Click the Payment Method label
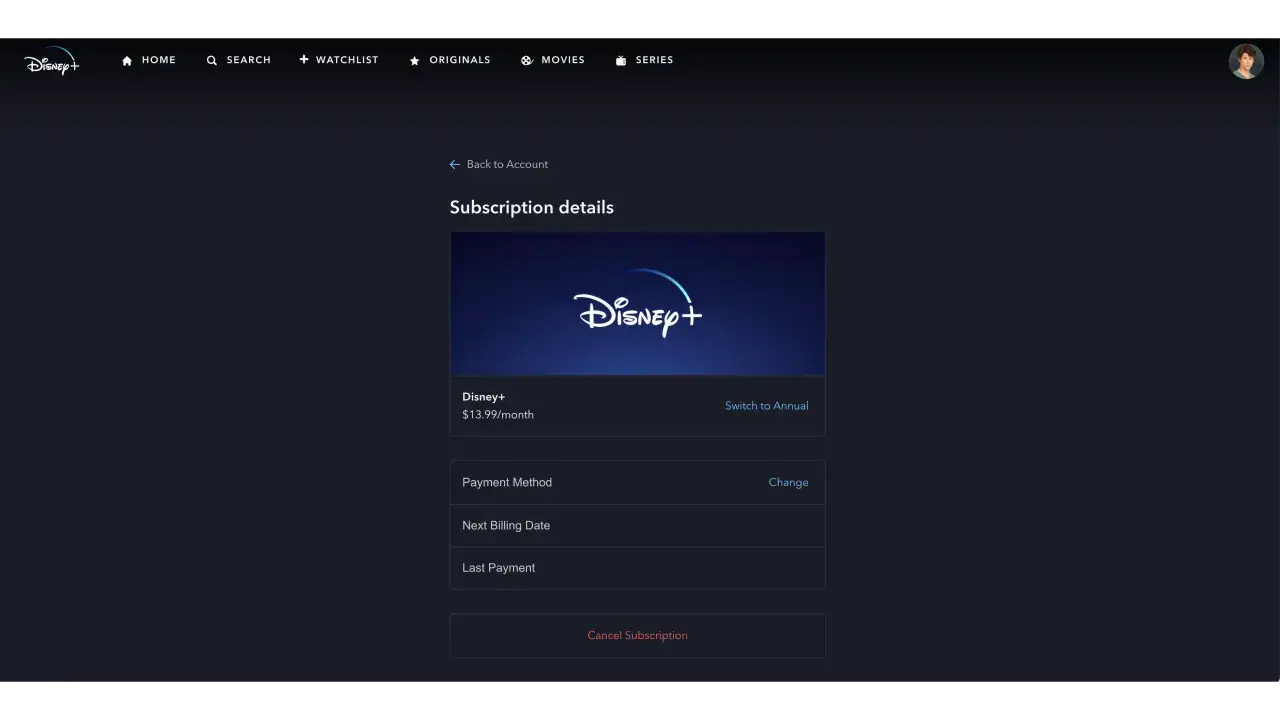Viewport: 1280px width, 720px height. click(x=507, y=482)
